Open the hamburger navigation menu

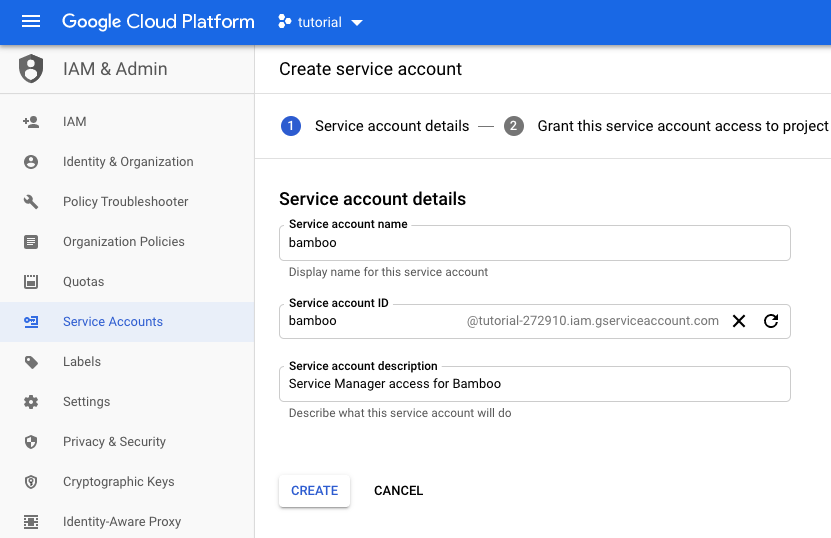tap(31, 22)
